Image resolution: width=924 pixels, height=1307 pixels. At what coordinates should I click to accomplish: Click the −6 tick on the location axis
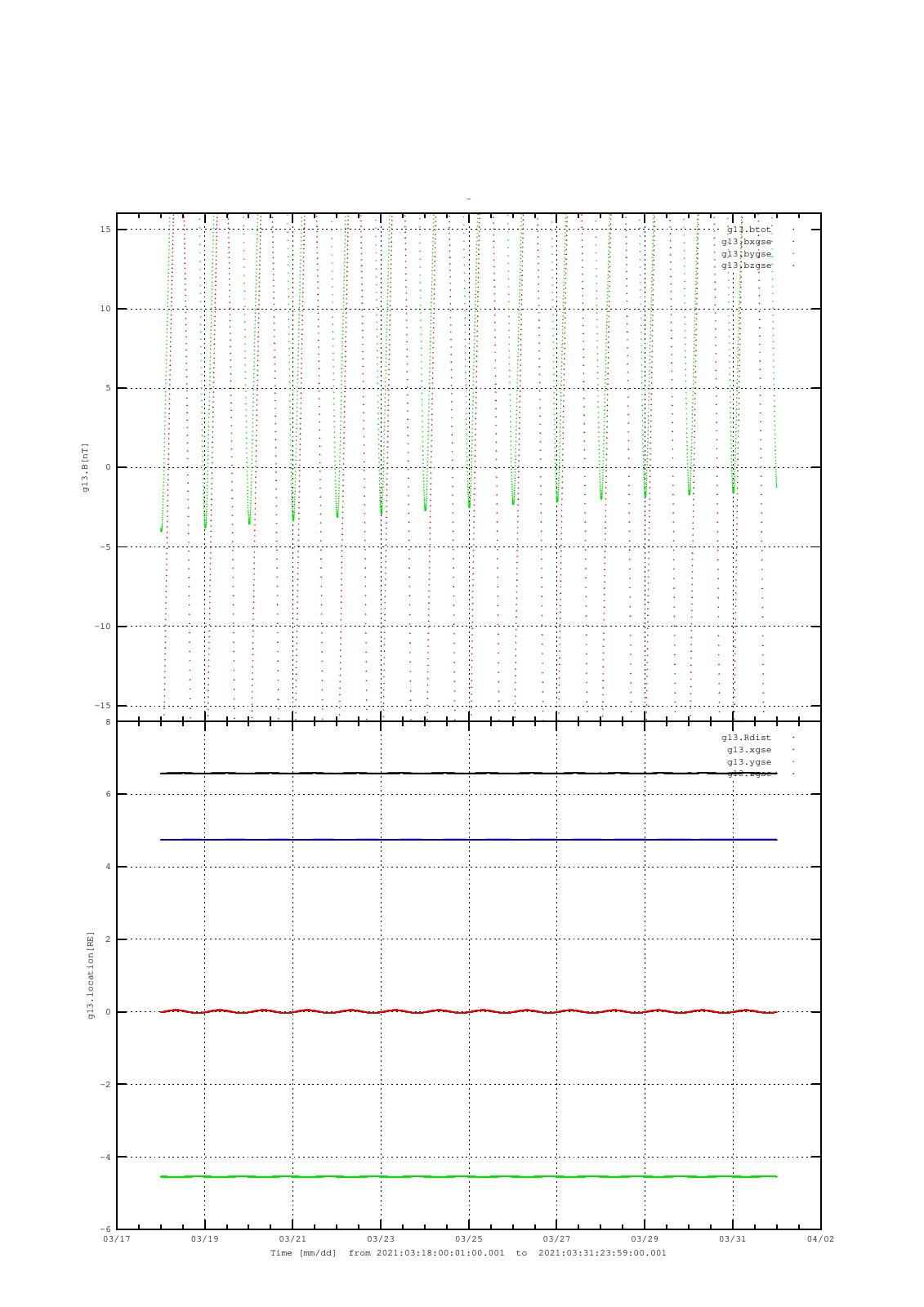pyautogui.click(x=105, y=1229)
